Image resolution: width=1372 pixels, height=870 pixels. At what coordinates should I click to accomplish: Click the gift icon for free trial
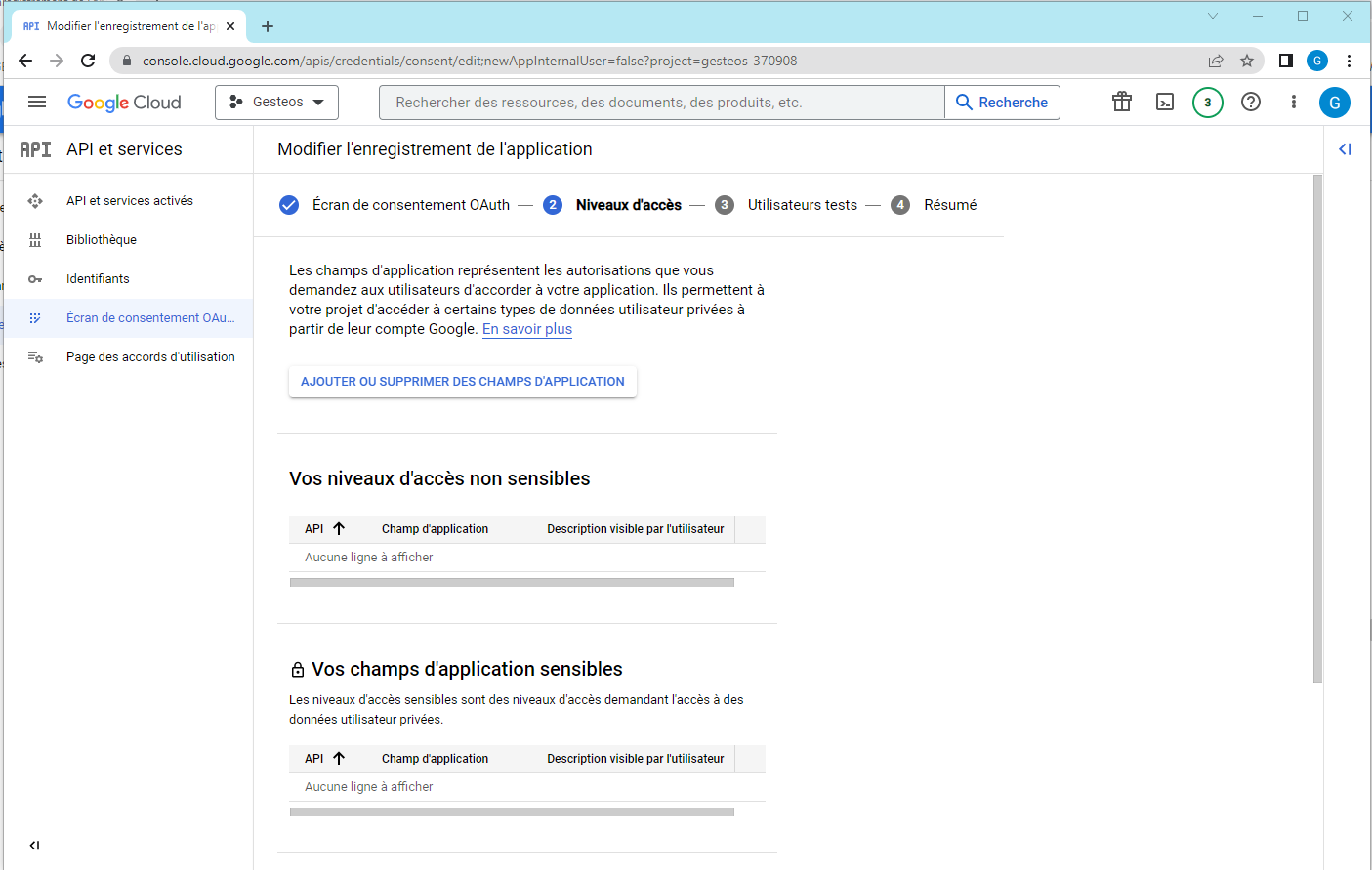pyautogui.click(x=1122, y=102)
